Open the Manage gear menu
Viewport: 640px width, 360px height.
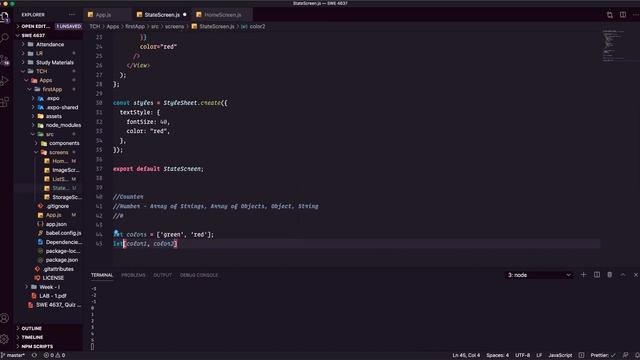4,338
